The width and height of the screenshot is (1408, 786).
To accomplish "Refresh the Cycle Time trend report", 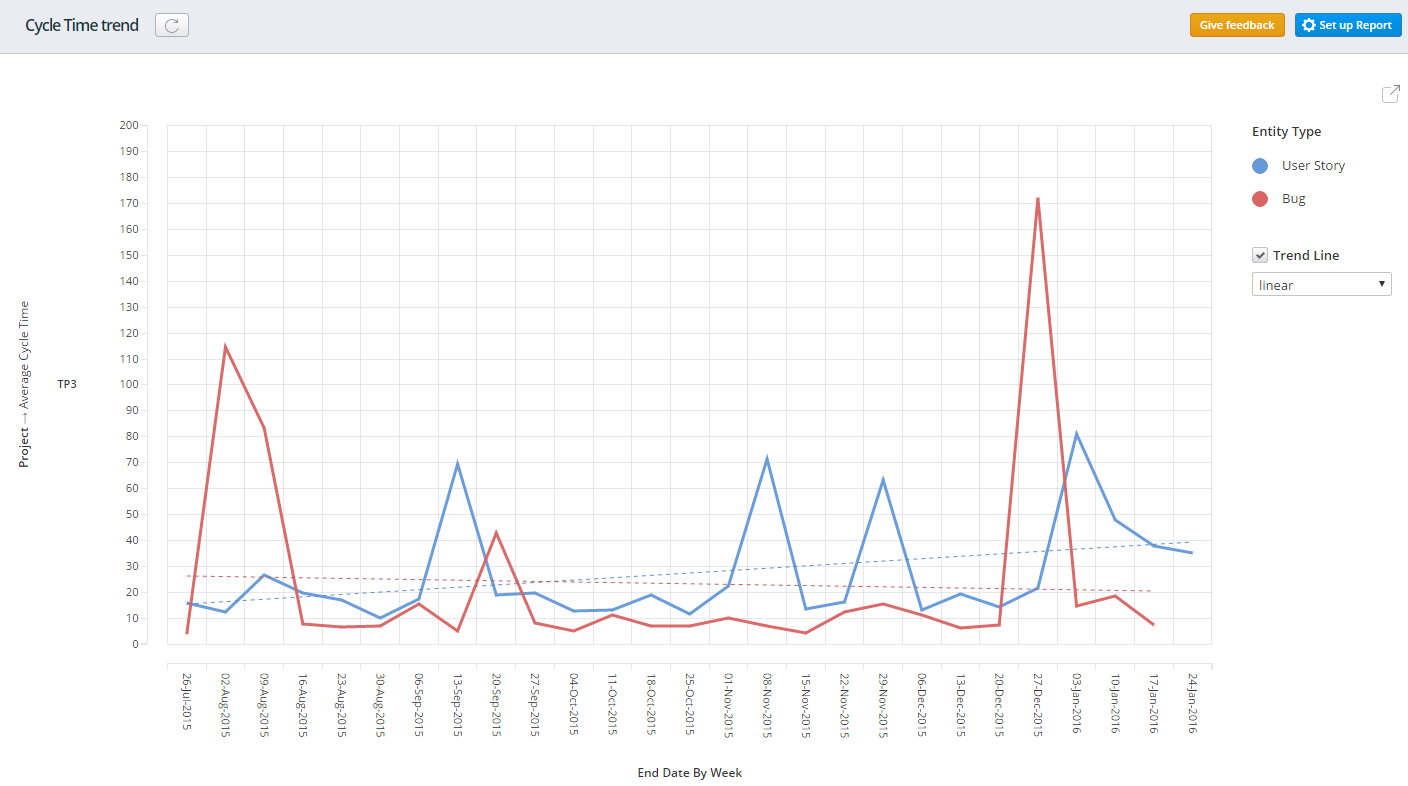I will (171, 25).
